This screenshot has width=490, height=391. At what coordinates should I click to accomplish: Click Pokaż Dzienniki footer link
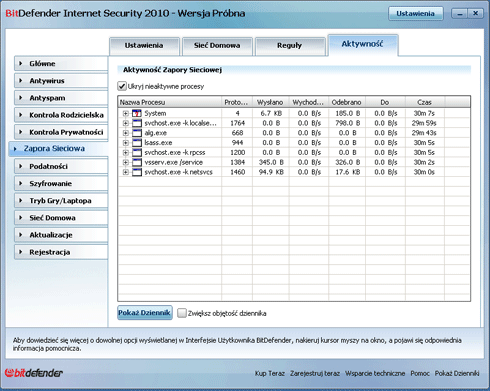pyautogui.click(x=457, y=373)
